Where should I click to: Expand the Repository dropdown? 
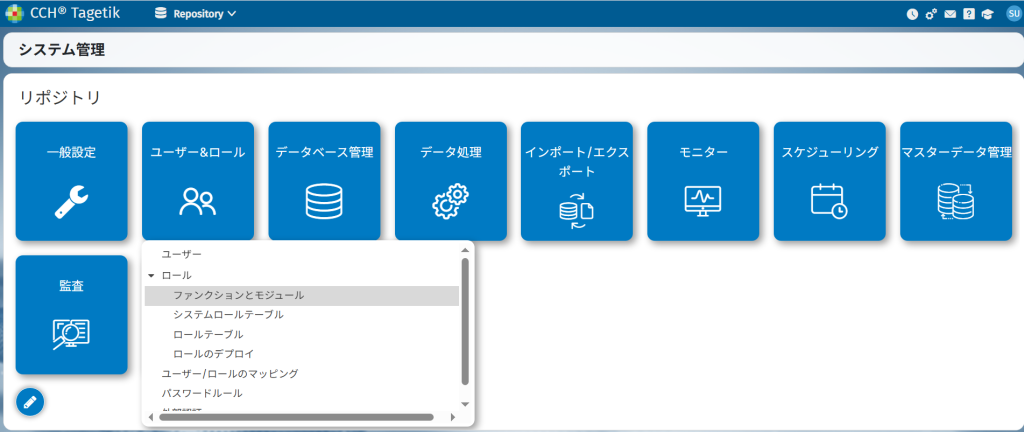click(x=196, y=14)
